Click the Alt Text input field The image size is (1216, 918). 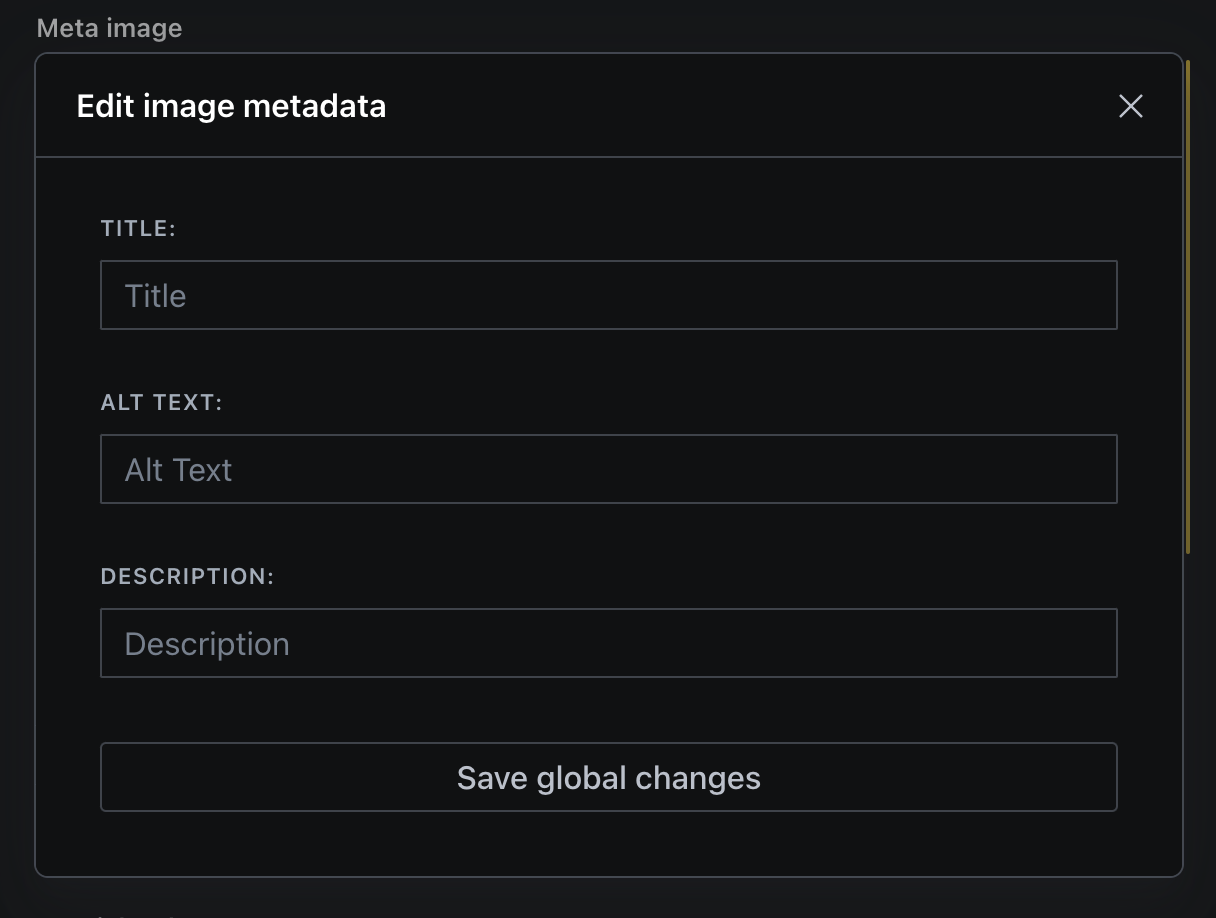click(608, 468)
